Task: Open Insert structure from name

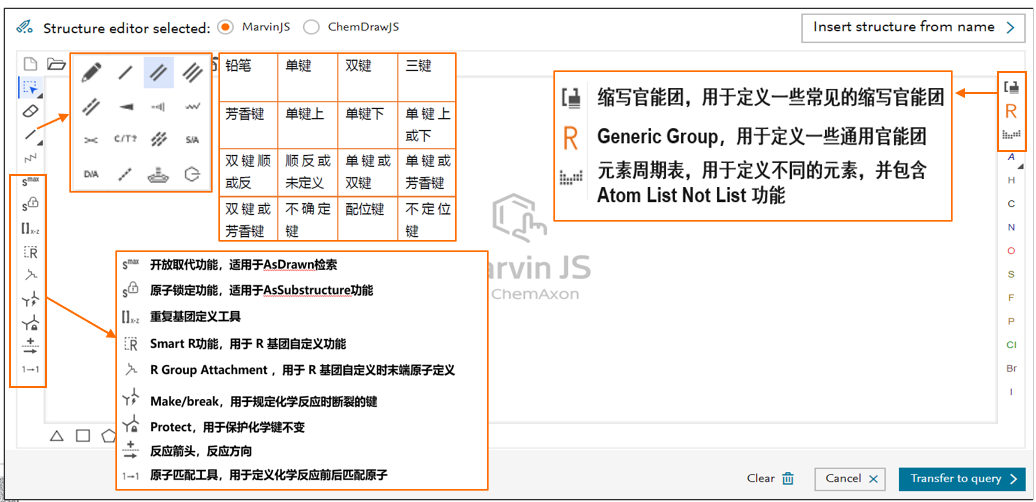Action: point(912,28)
